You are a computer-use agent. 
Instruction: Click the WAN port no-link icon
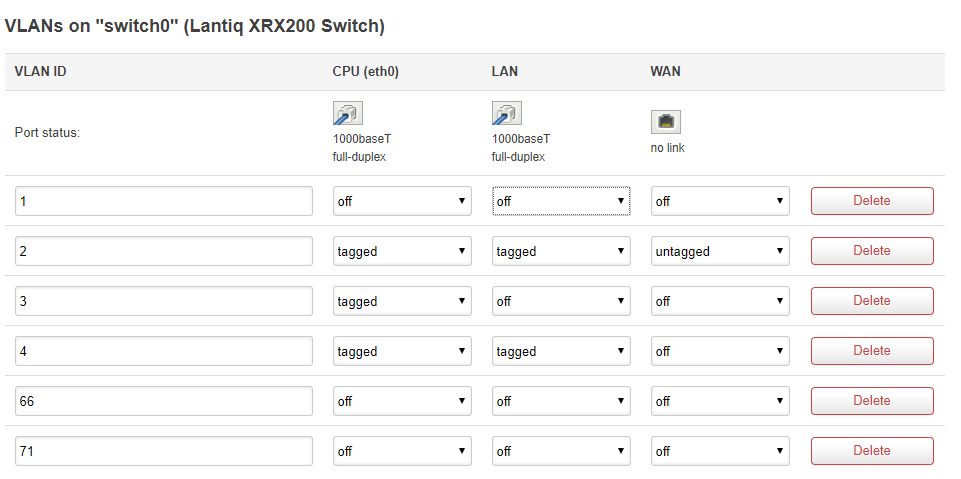pyautogui.click(x=666, y=122)
